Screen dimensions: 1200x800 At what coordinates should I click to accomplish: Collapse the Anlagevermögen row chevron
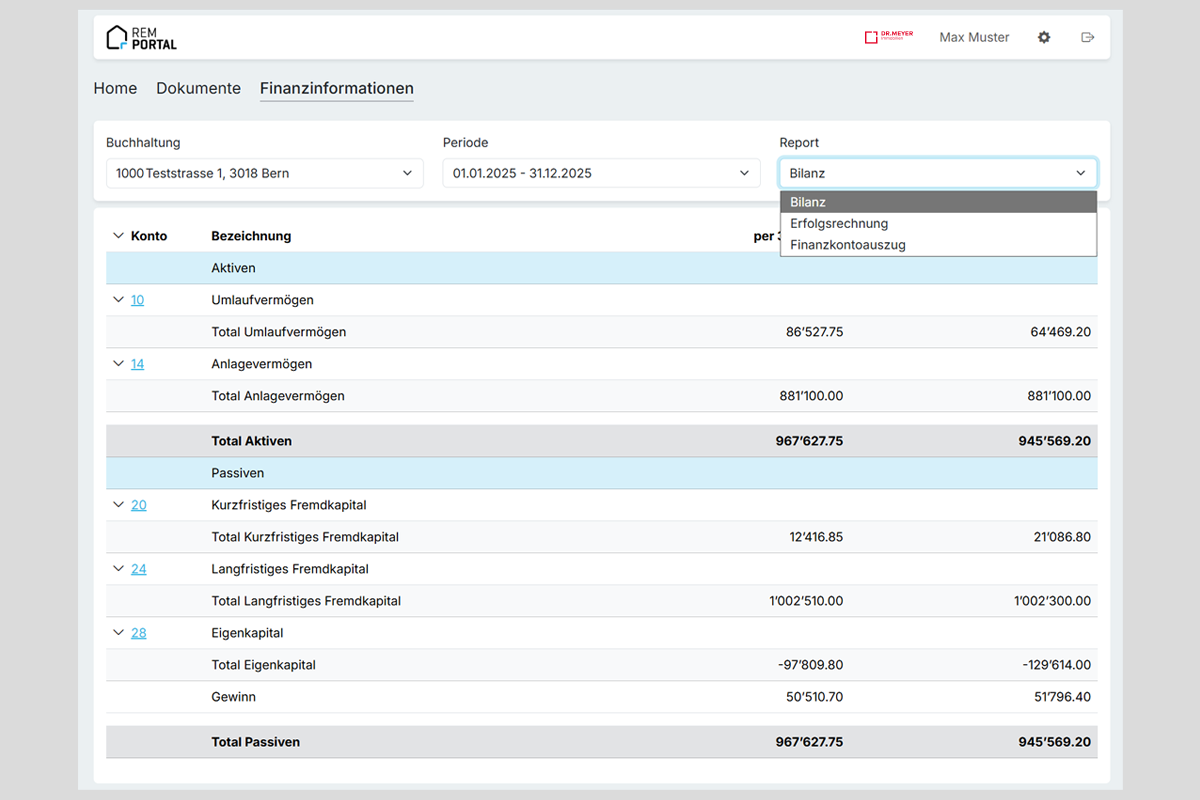[119, 364]
